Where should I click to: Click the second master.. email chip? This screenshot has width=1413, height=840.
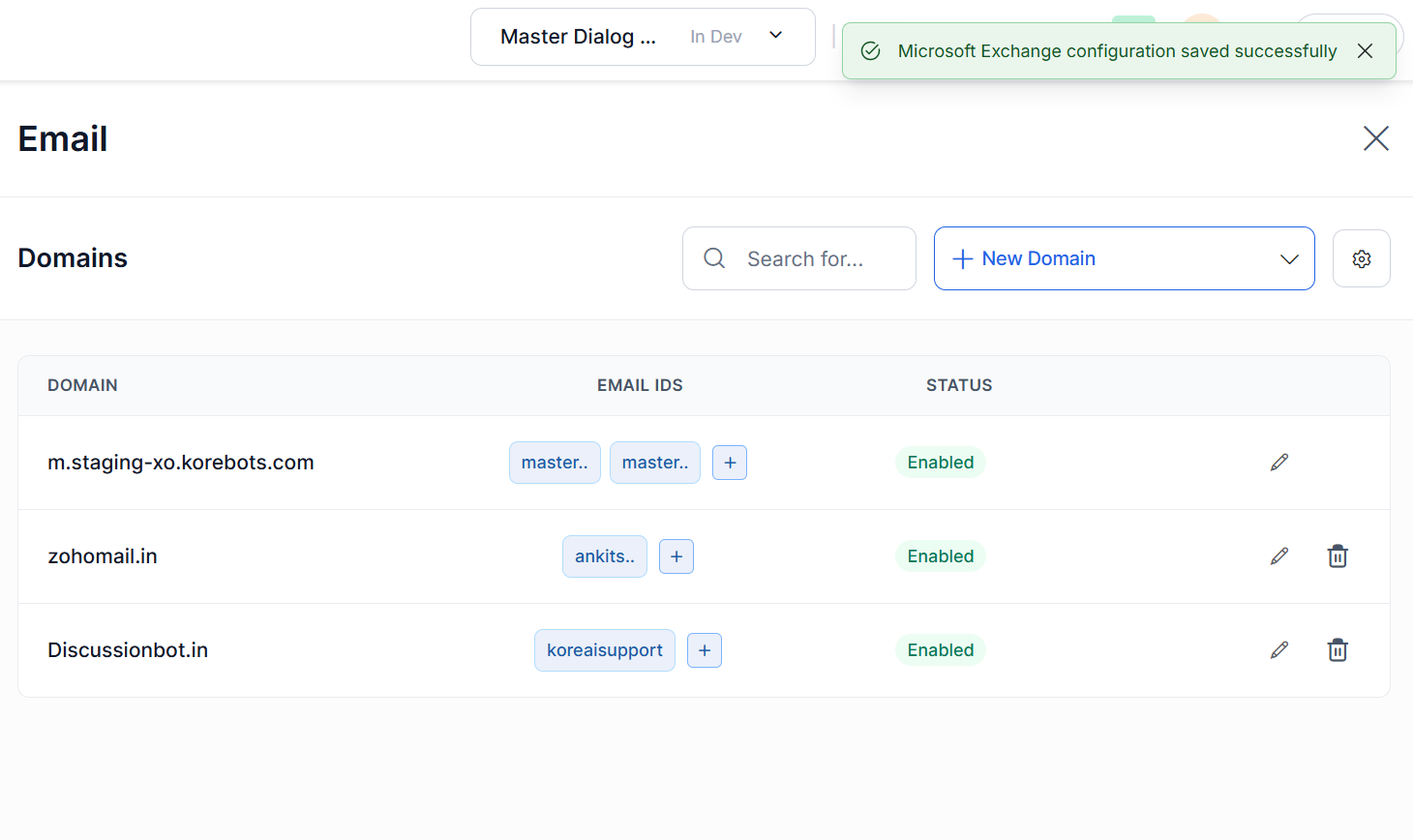[654, 463]
